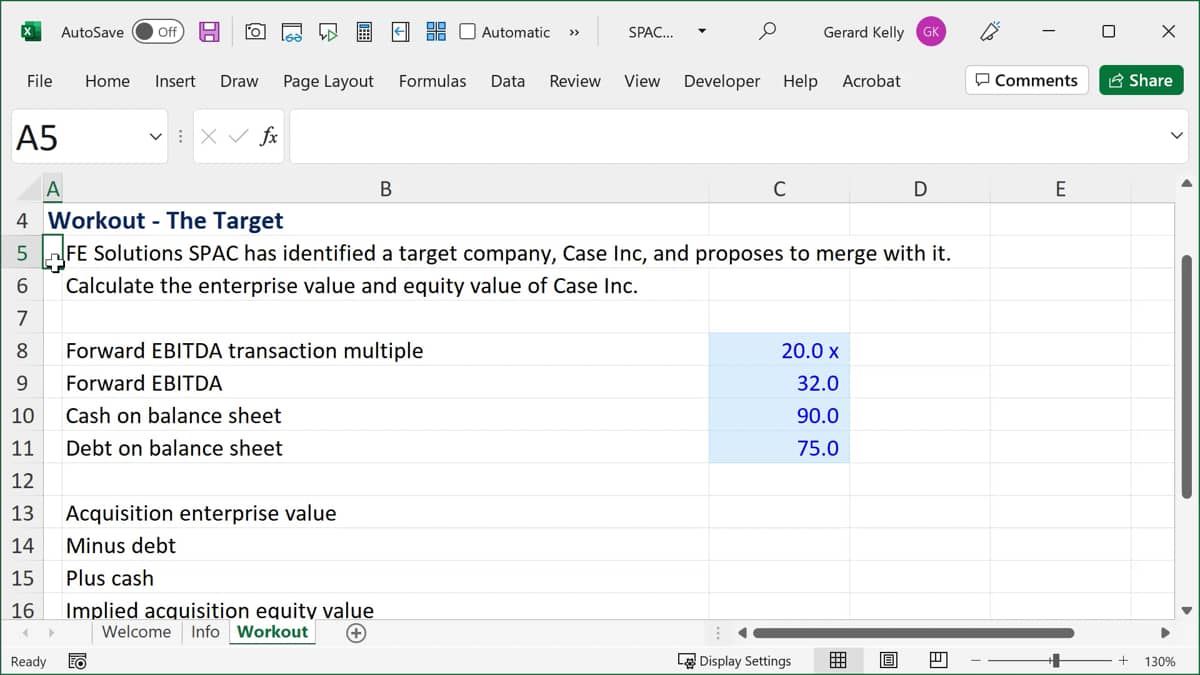
Task: Open the File menu
Action: click(x=39, y=81)
